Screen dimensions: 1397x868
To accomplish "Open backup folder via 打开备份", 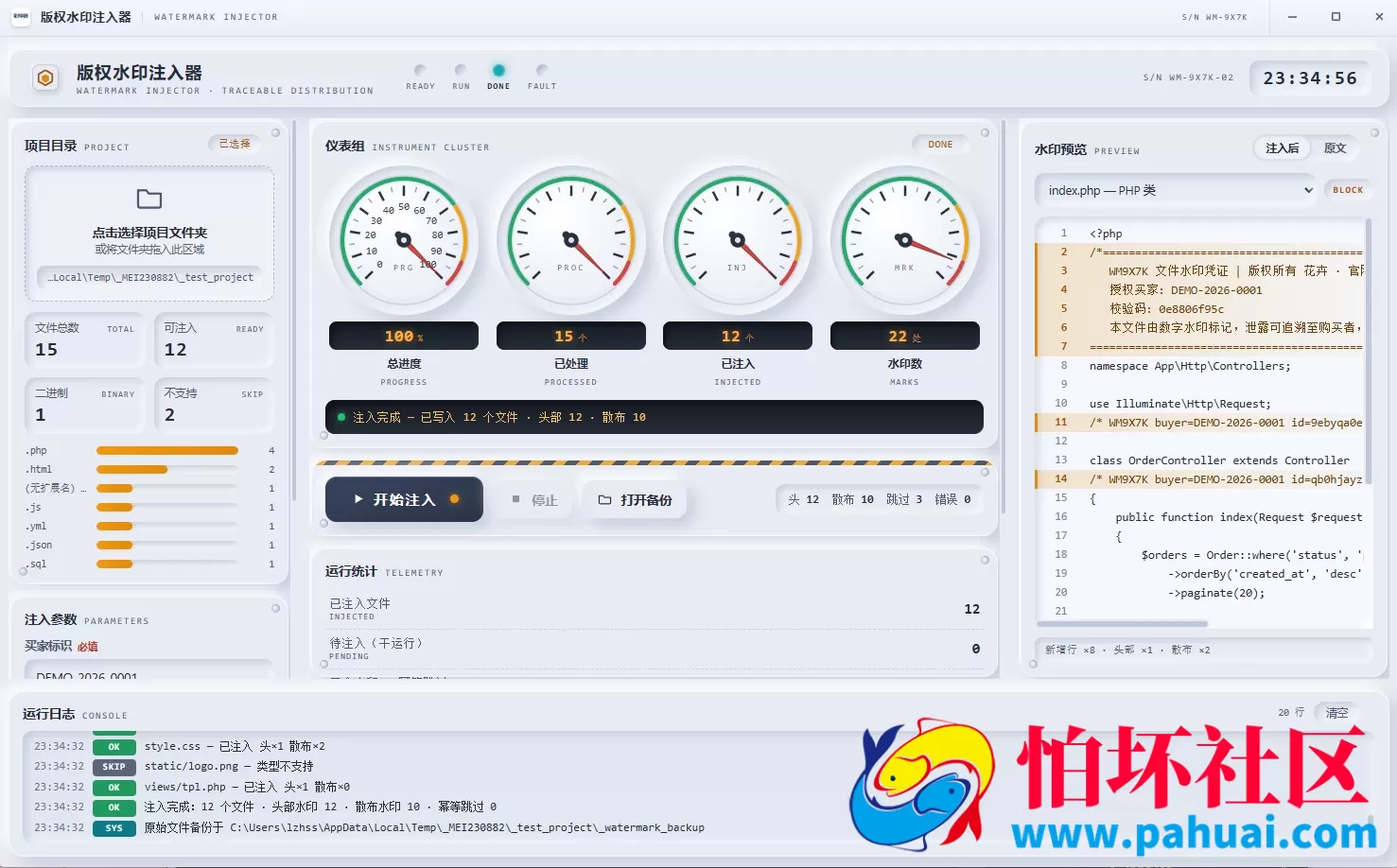I will pos(635,500).
